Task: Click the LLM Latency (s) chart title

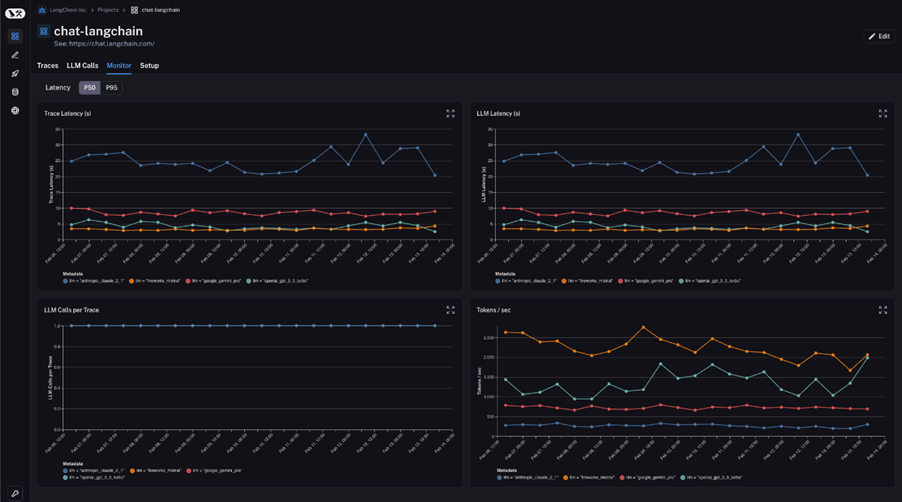Action: 498,114
